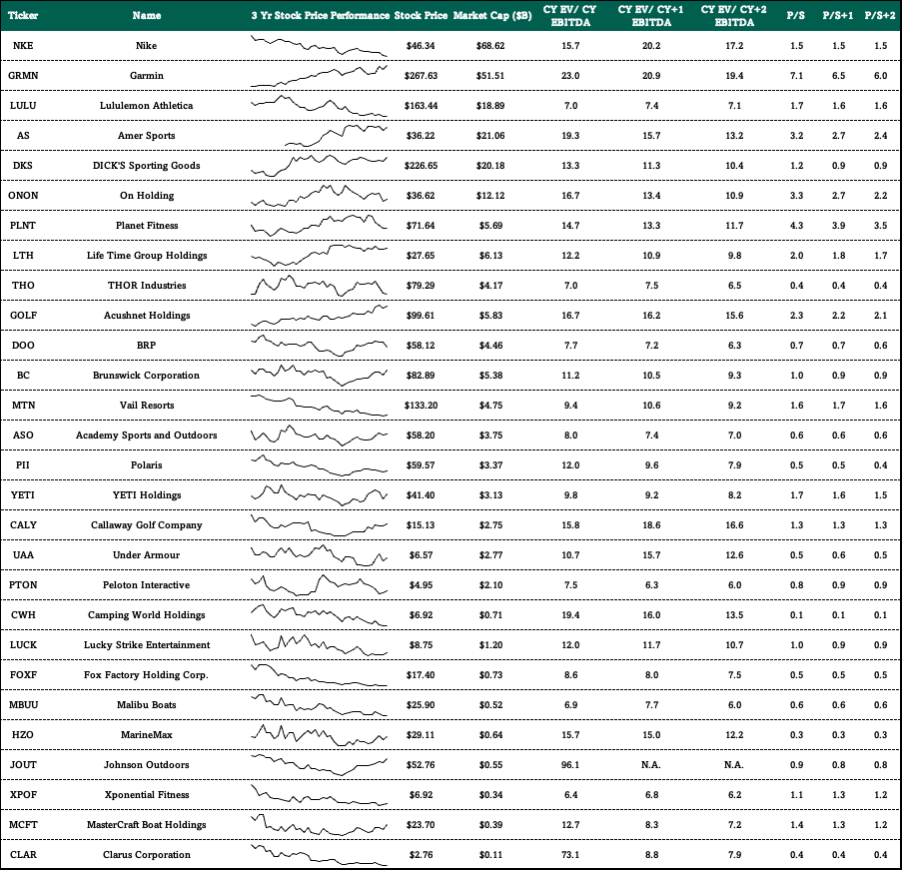
Task: Select the Market Cap ($B) column header
Action: (x=492, y=16)
